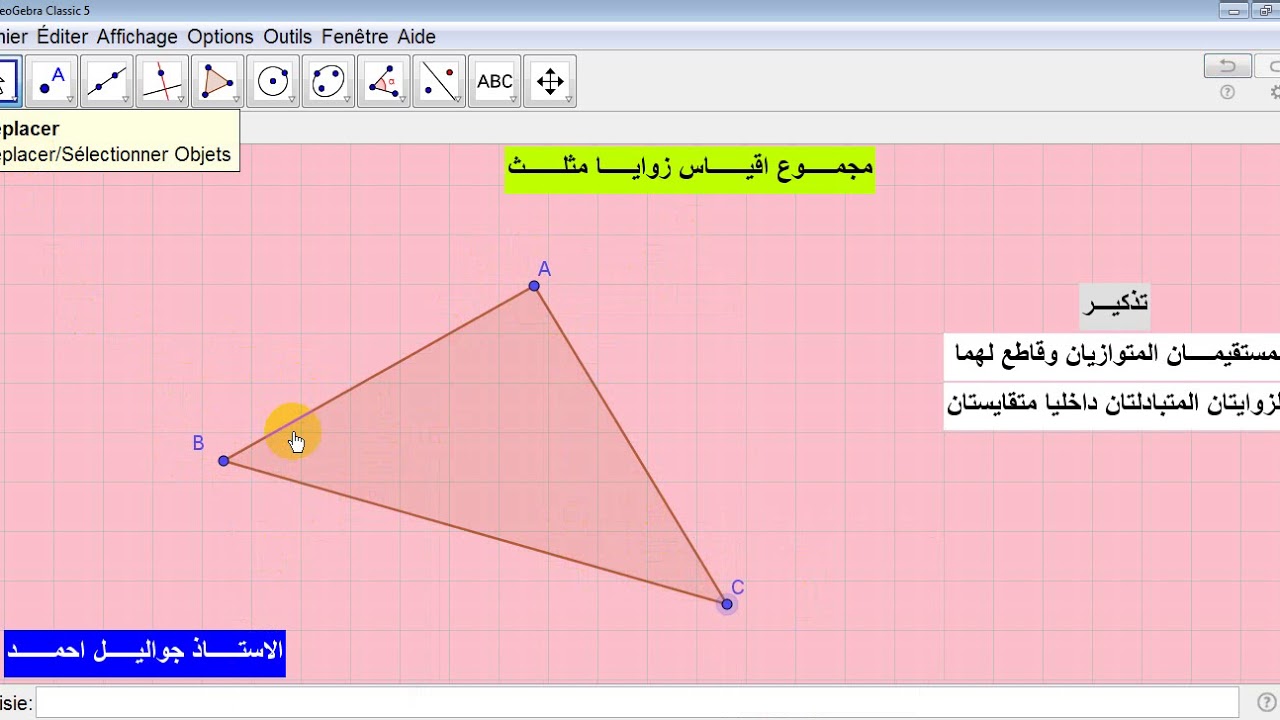Select the 'تذكير' text label
This screenshot has width=1280, height=720.
tap(1115, 304)
